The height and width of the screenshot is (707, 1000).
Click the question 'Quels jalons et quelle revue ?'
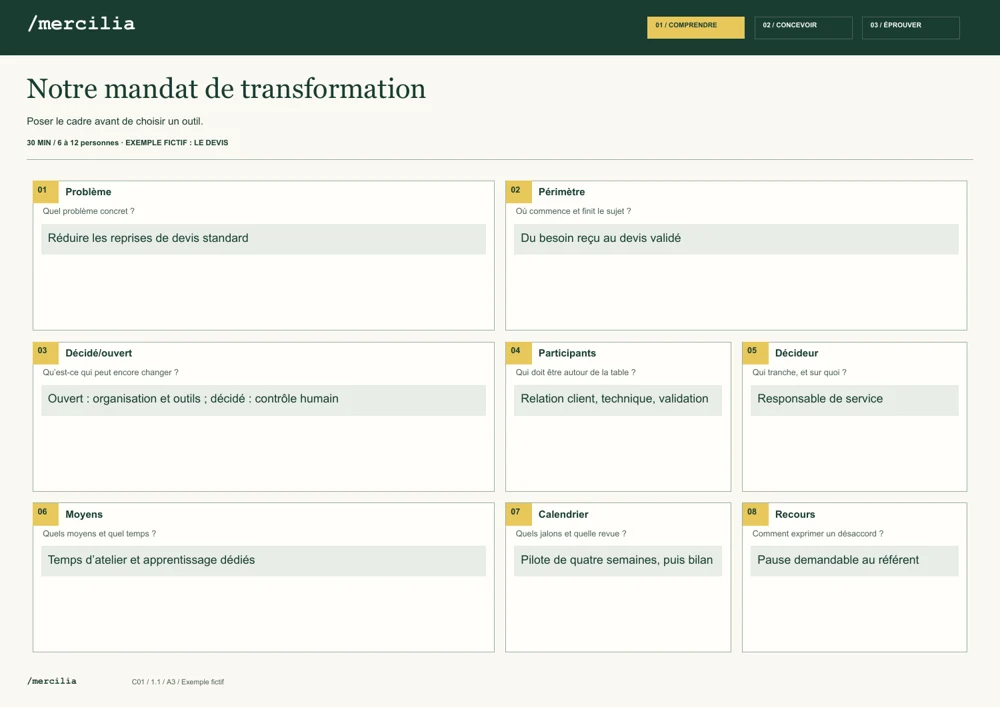tap(571, 534)
